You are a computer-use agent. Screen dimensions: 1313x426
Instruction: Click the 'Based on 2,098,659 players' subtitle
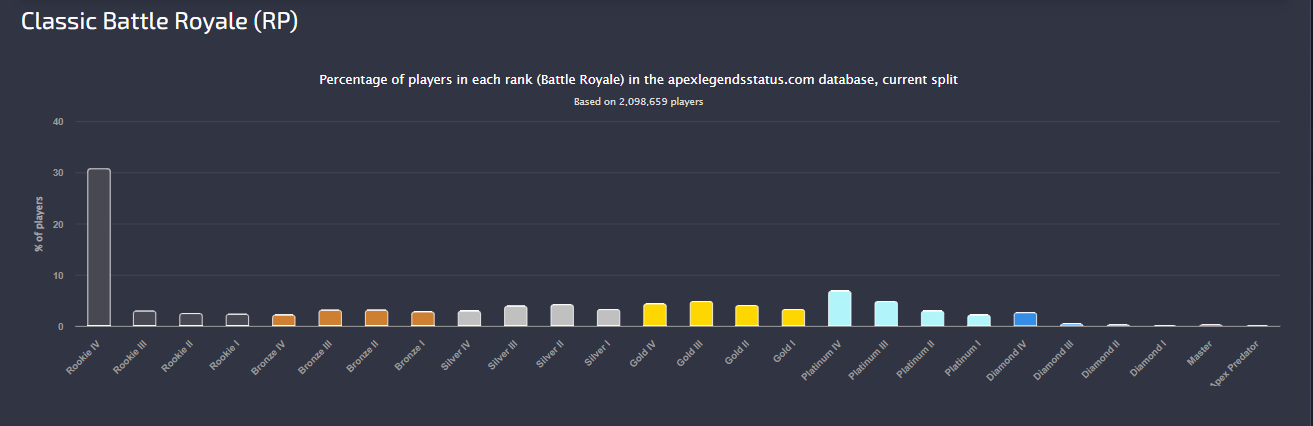639,102
